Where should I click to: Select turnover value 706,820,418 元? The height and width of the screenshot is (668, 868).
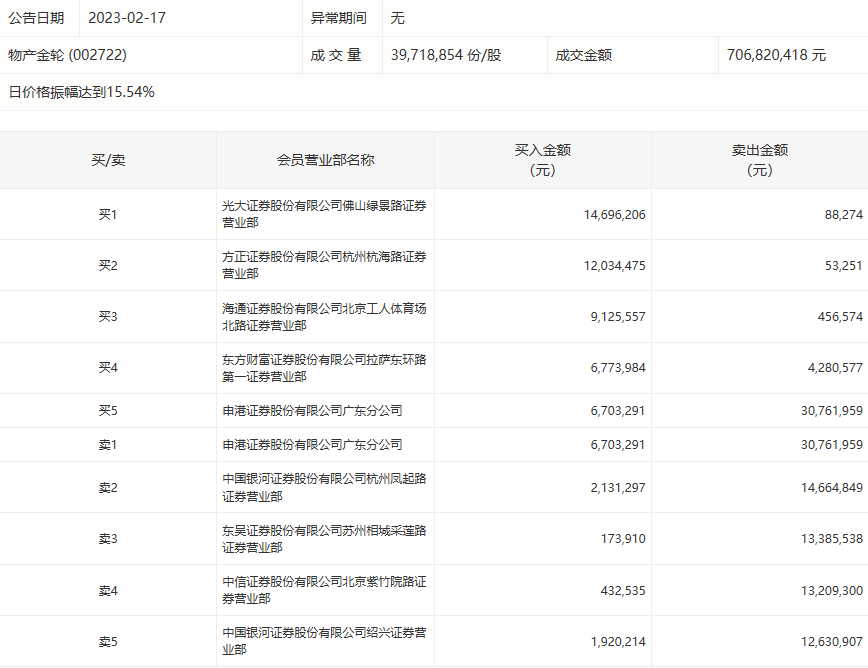click(776, 55)
